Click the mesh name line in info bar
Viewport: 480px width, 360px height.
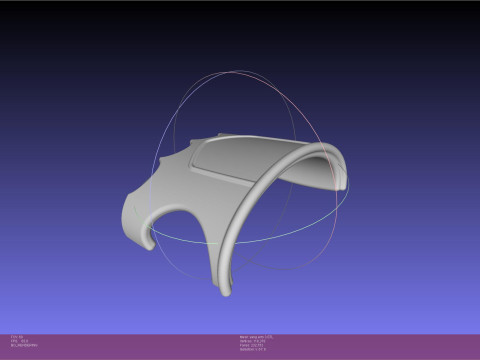pyautogui.click(x=256, y=337)
